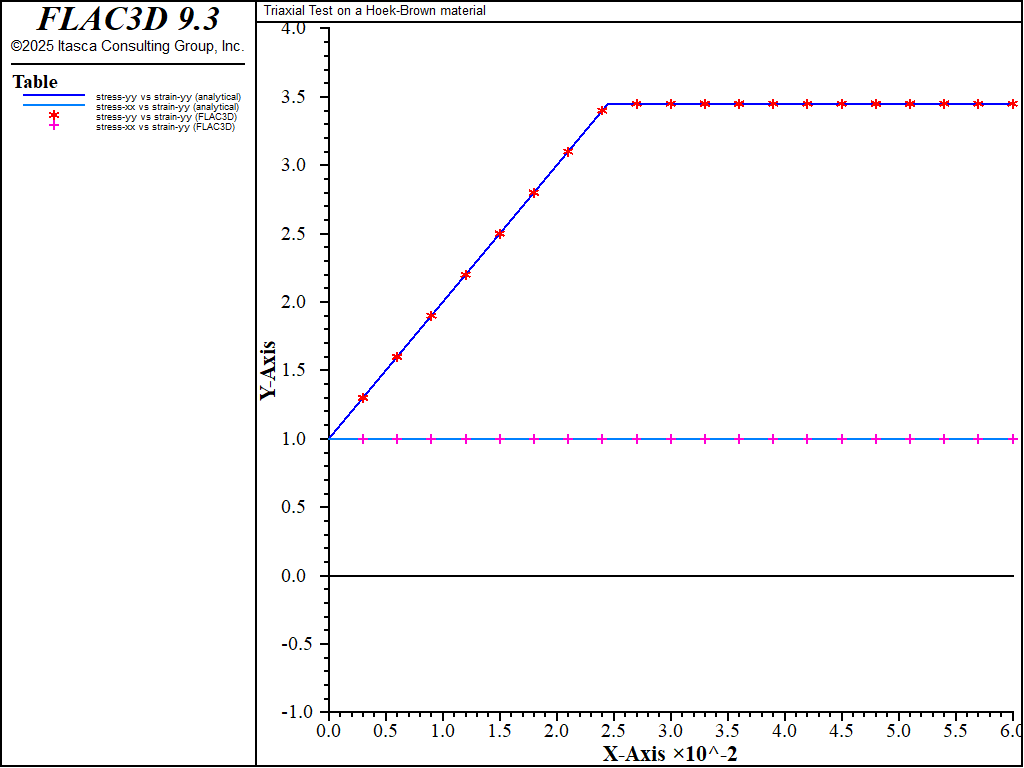Click the red asterisk marker in the legend
Screen dimensions: 1024x768
54,116
